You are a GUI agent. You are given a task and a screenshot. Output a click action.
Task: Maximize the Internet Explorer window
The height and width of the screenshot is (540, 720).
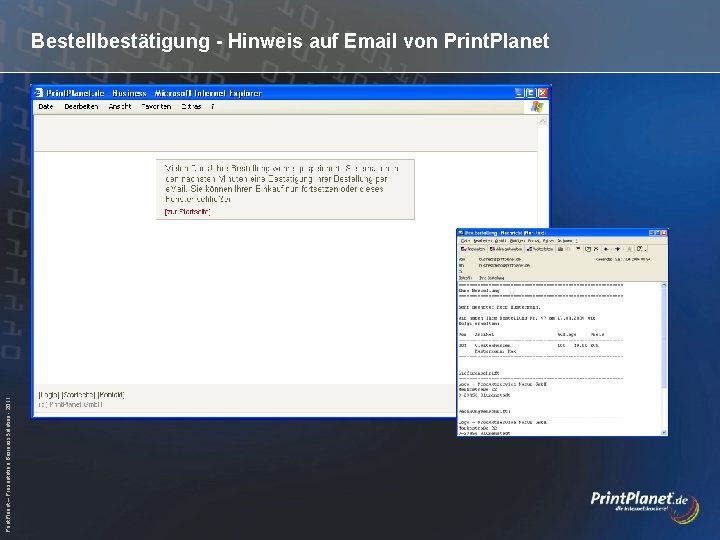pyautogui.click(x=531, y=93)
